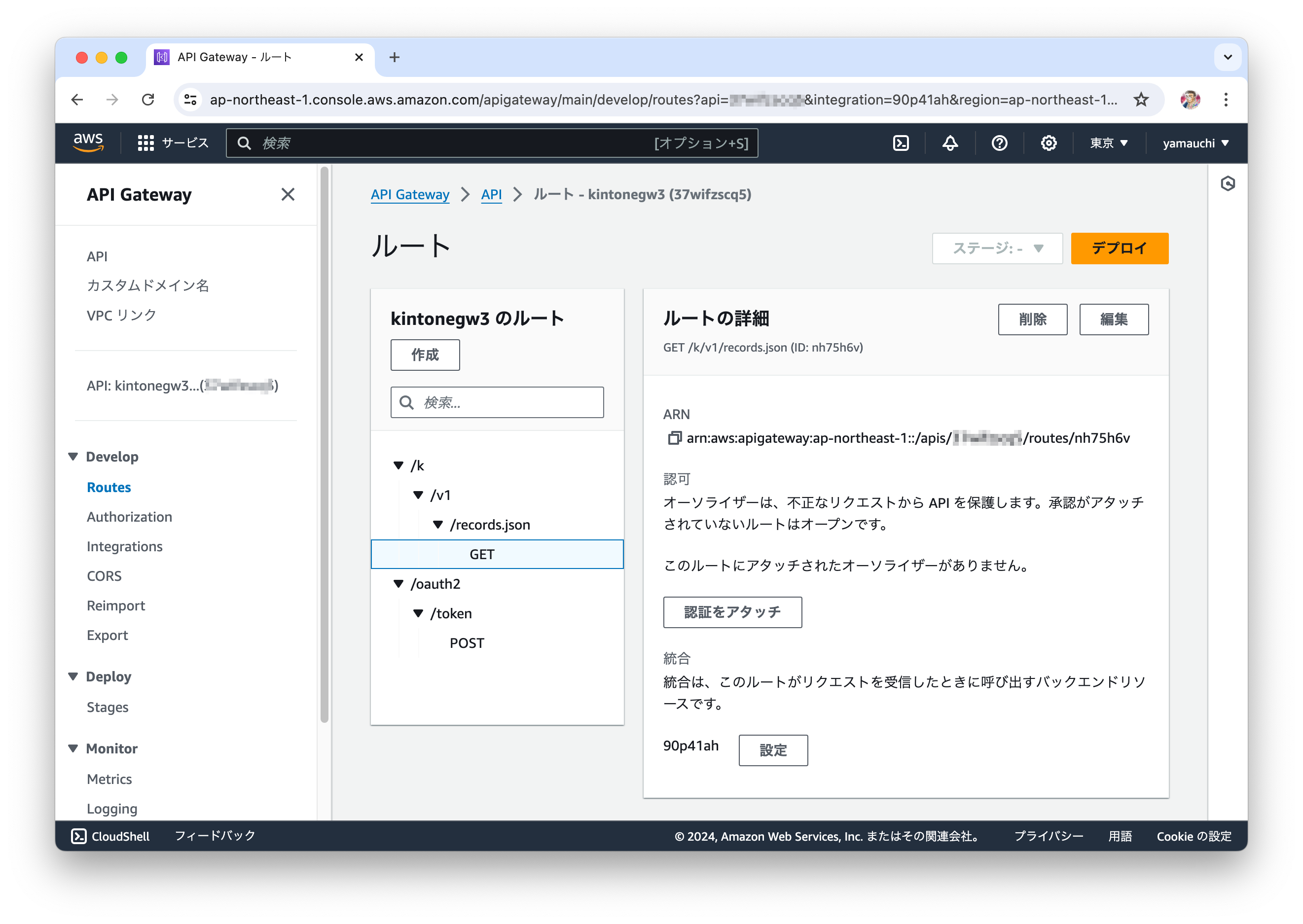Click 編集 to edit the route

(x=1114, y=320)
